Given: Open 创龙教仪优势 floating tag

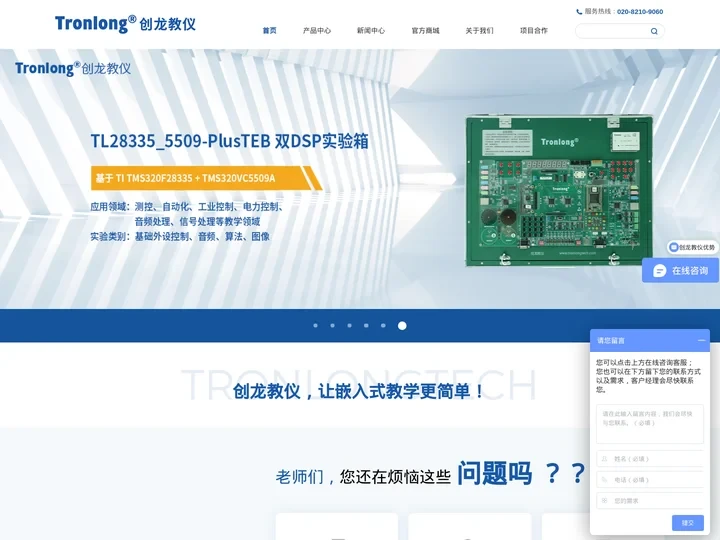Looking at the screenshot, I should 692,247.
